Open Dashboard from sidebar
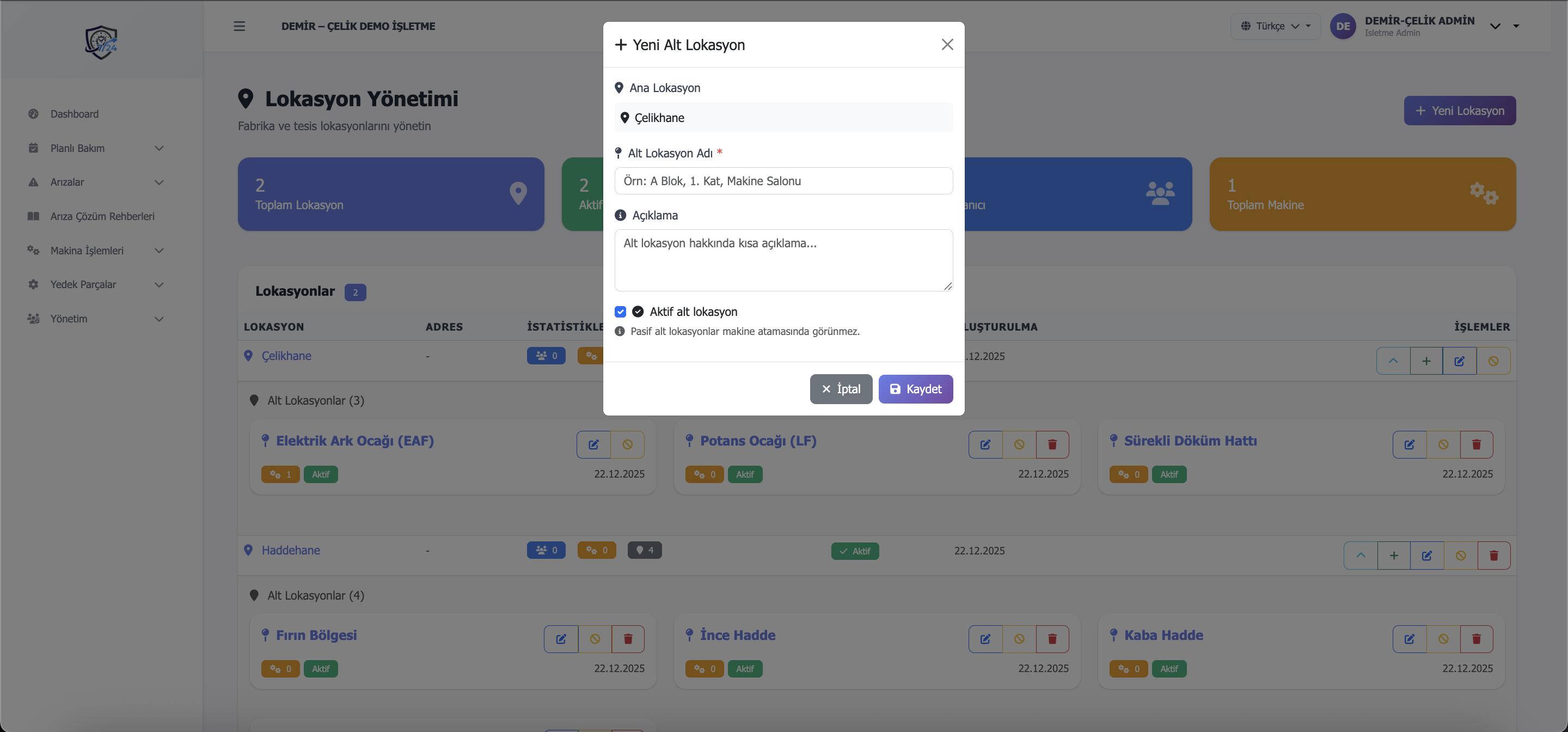1568x732 pixels. [x=74, y=114]
